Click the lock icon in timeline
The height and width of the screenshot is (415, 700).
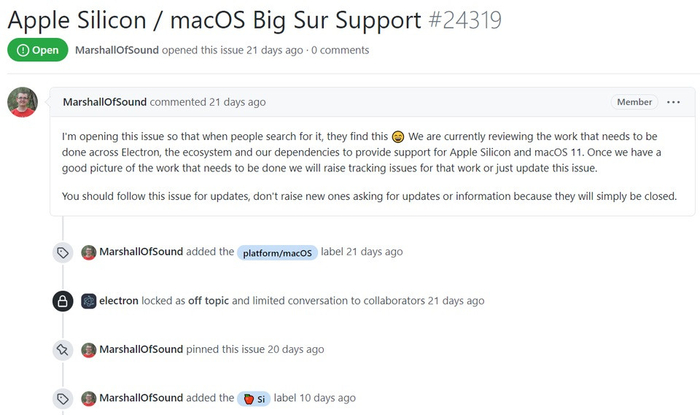(62, 300)
